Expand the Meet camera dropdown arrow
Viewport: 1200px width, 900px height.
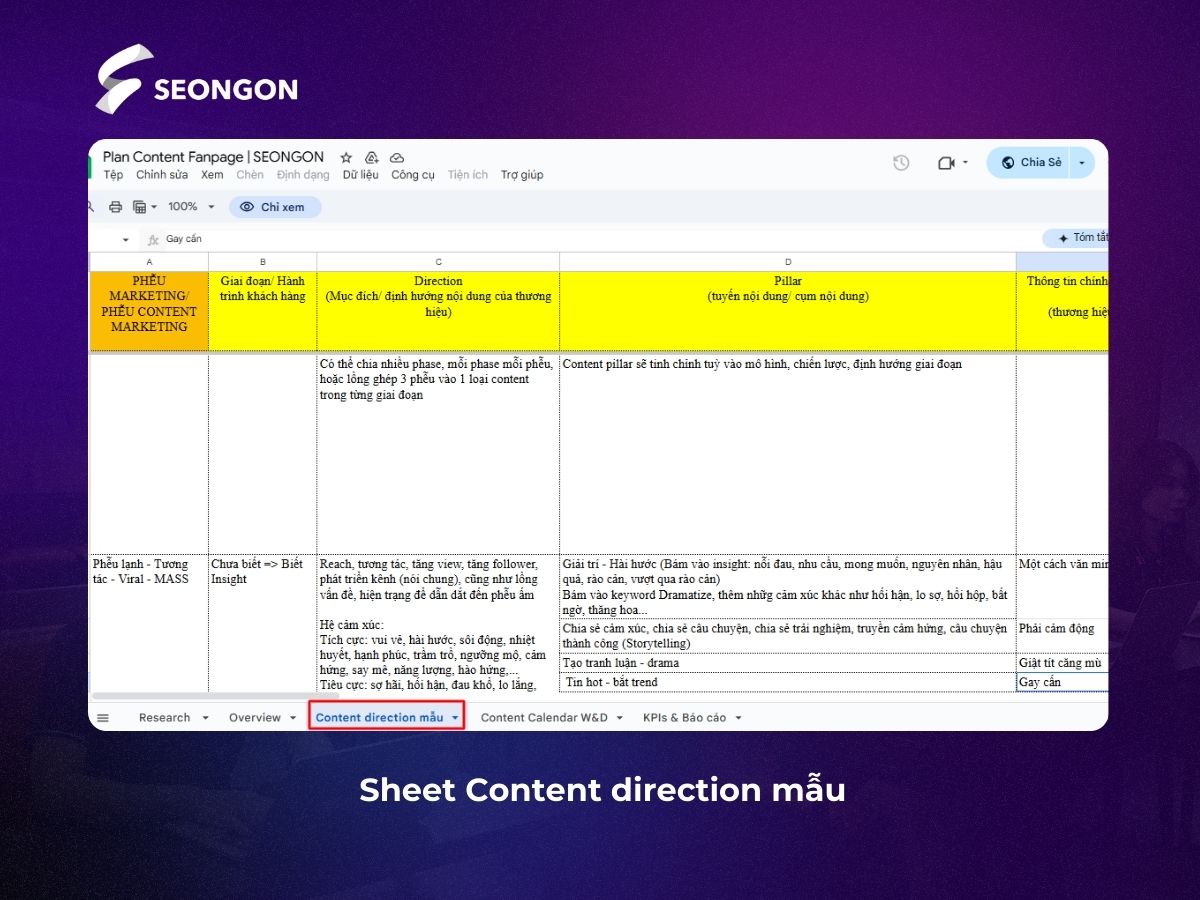pyautogui.click(x=966, y=163)
